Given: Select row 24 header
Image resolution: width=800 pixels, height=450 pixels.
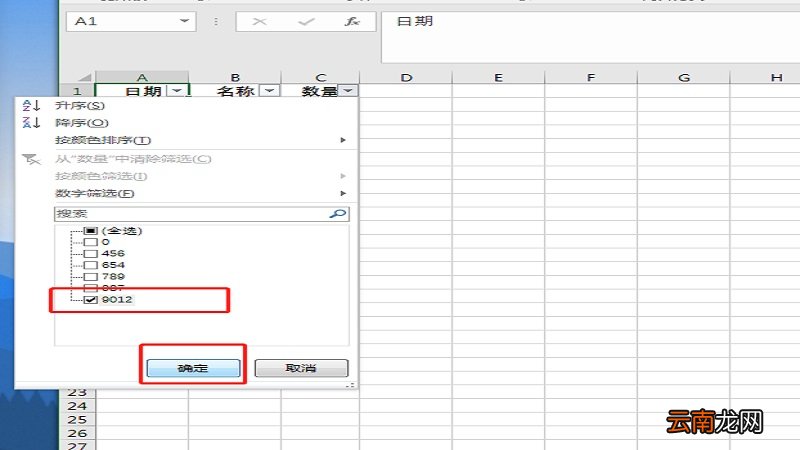Looking at the screenshot, I should click(x=77, y=406).
